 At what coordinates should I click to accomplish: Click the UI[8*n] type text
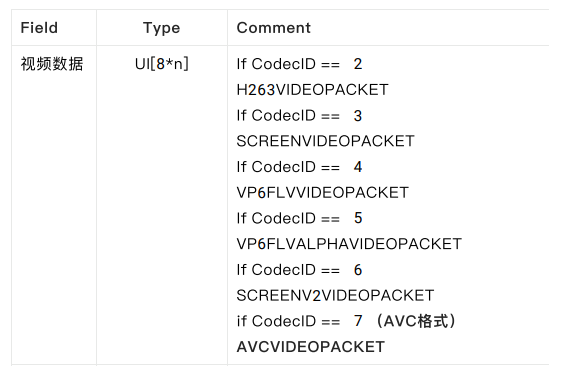coord(161,64)
